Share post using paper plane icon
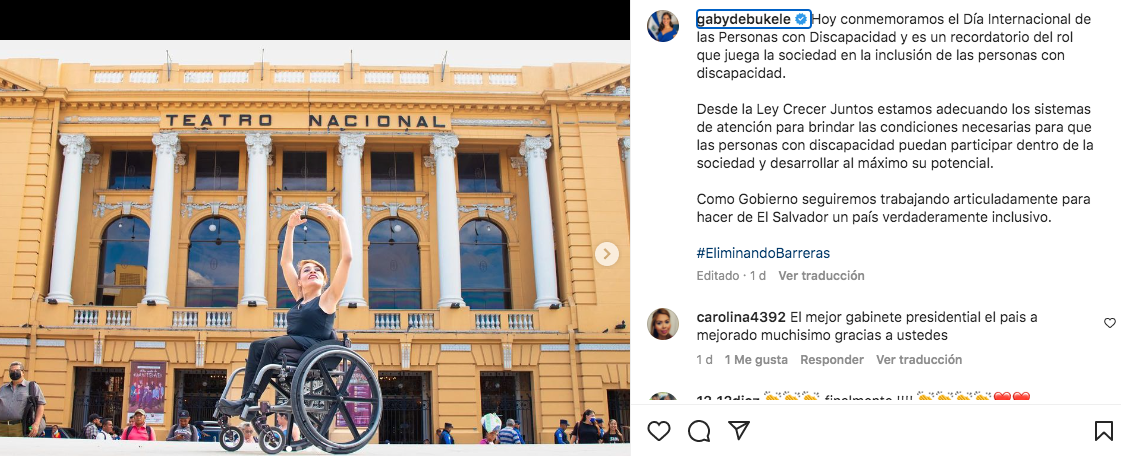Screen dimensions: 1121x456 coord(739,430)
